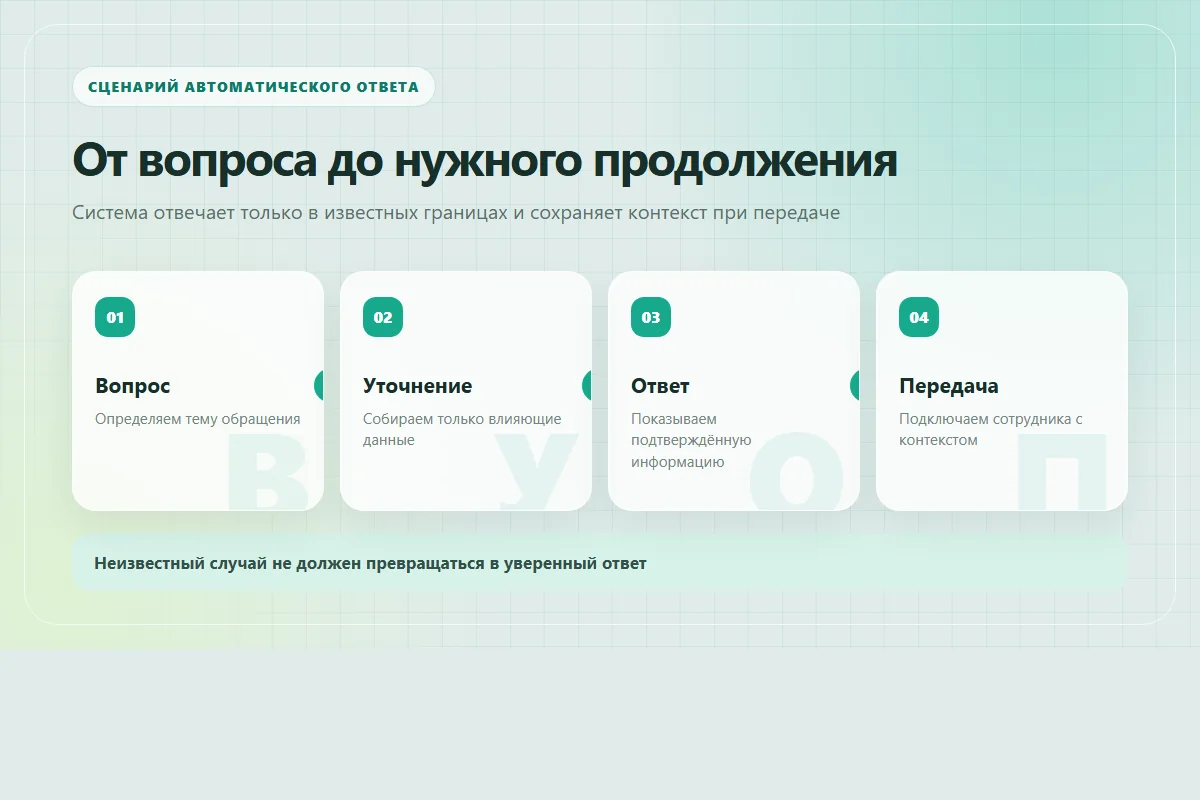
Task: Select the 'Уточнение' card heading
Action: (x=417, y=386)
